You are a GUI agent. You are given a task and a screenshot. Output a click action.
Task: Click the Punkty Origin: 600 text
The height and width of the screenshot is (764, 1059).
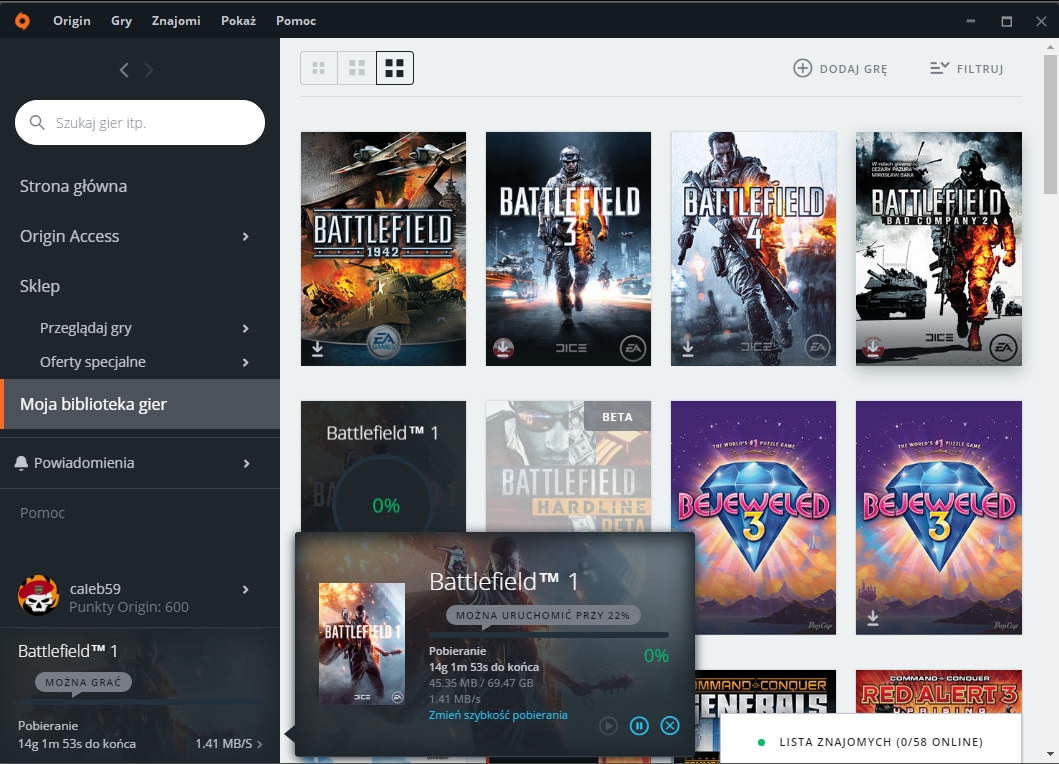click(129, 607)
